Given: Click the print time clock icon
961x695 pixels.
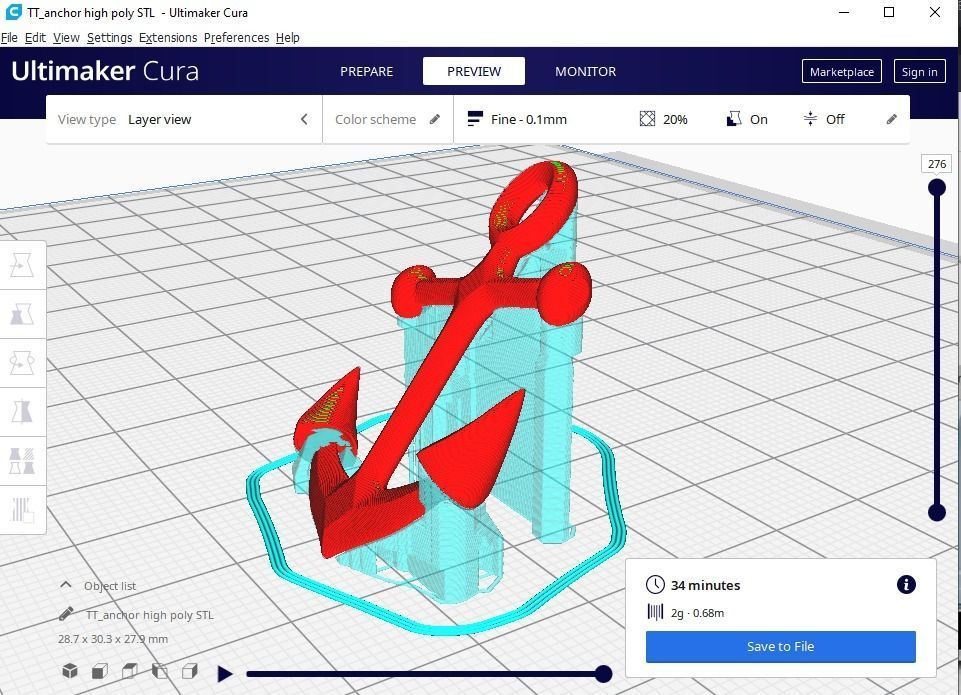Looking at the screenshot, I should pyautogui.click(x=655, y=585).
